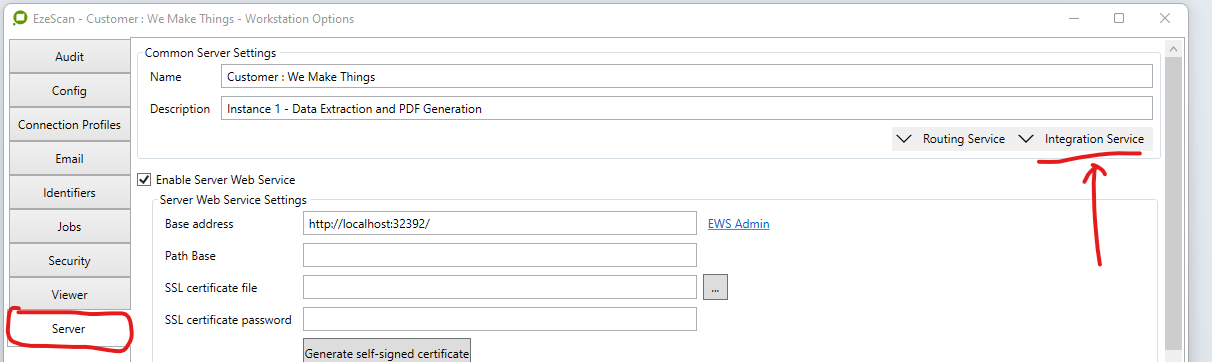
Task: Uncheck Enable Server Web Service
Action: [145, 180]
